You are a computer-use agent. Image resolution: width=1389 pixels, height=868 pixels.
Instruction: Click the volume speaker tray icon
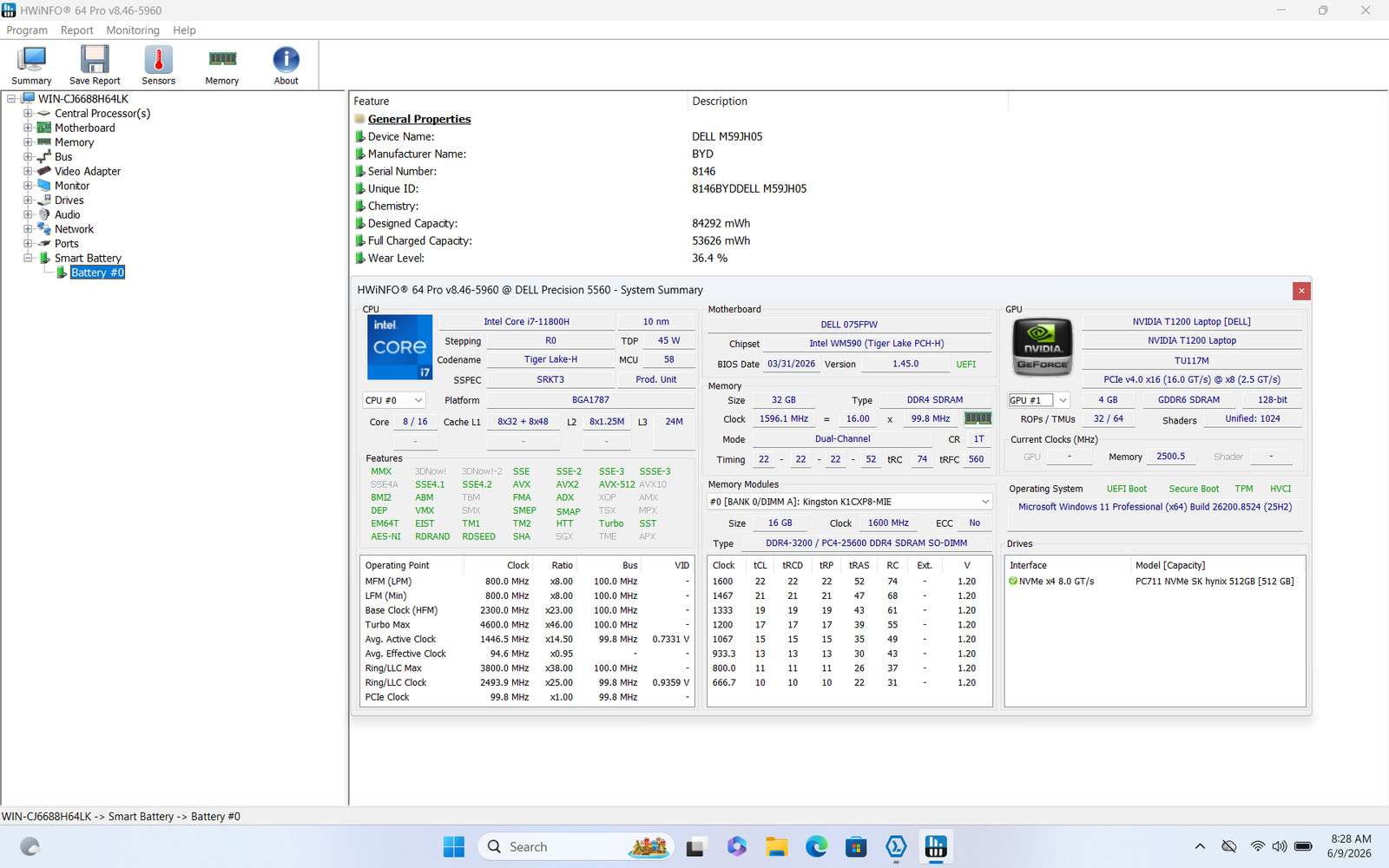[1280, 846]
